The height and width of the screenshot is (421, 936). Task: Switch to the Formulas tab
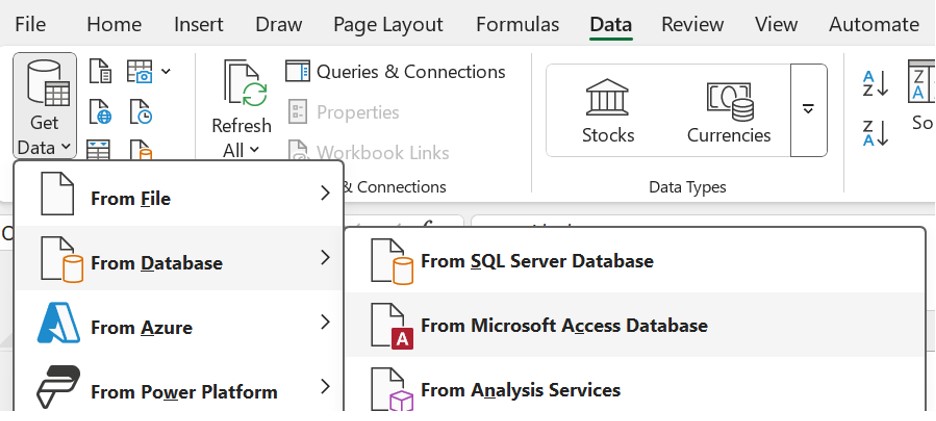(x=518, y=24)
